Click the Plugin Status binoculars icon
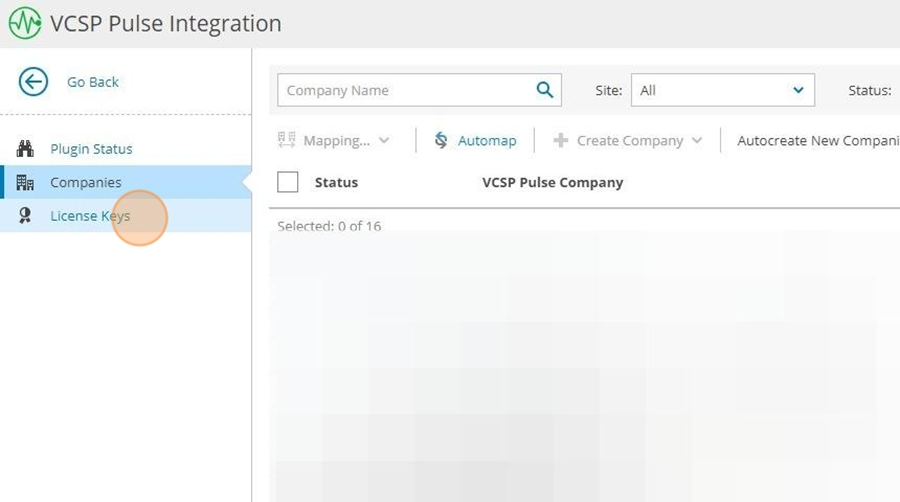 pyautogui.click(x=25, y=149)
